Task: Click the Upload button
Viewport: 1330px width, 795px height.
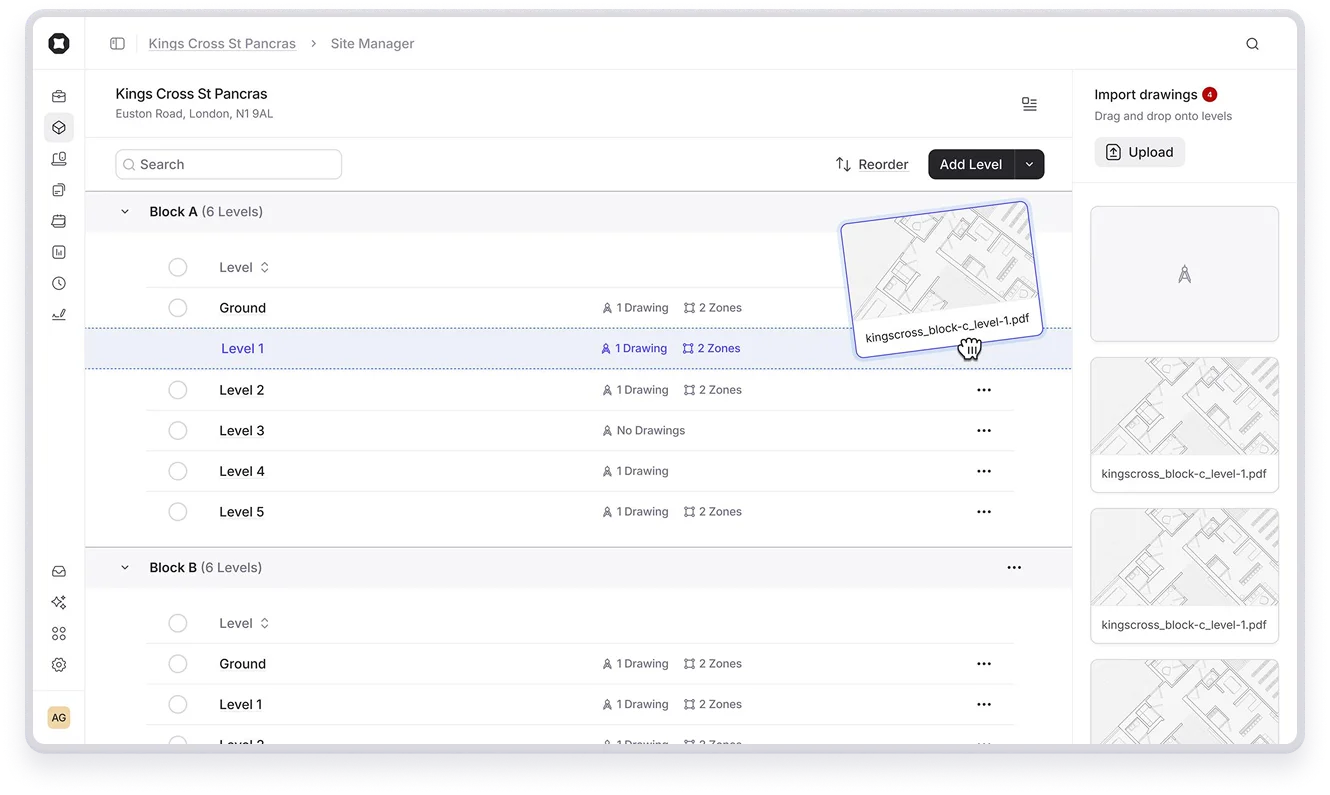Action: click(x=1139, y=151)
